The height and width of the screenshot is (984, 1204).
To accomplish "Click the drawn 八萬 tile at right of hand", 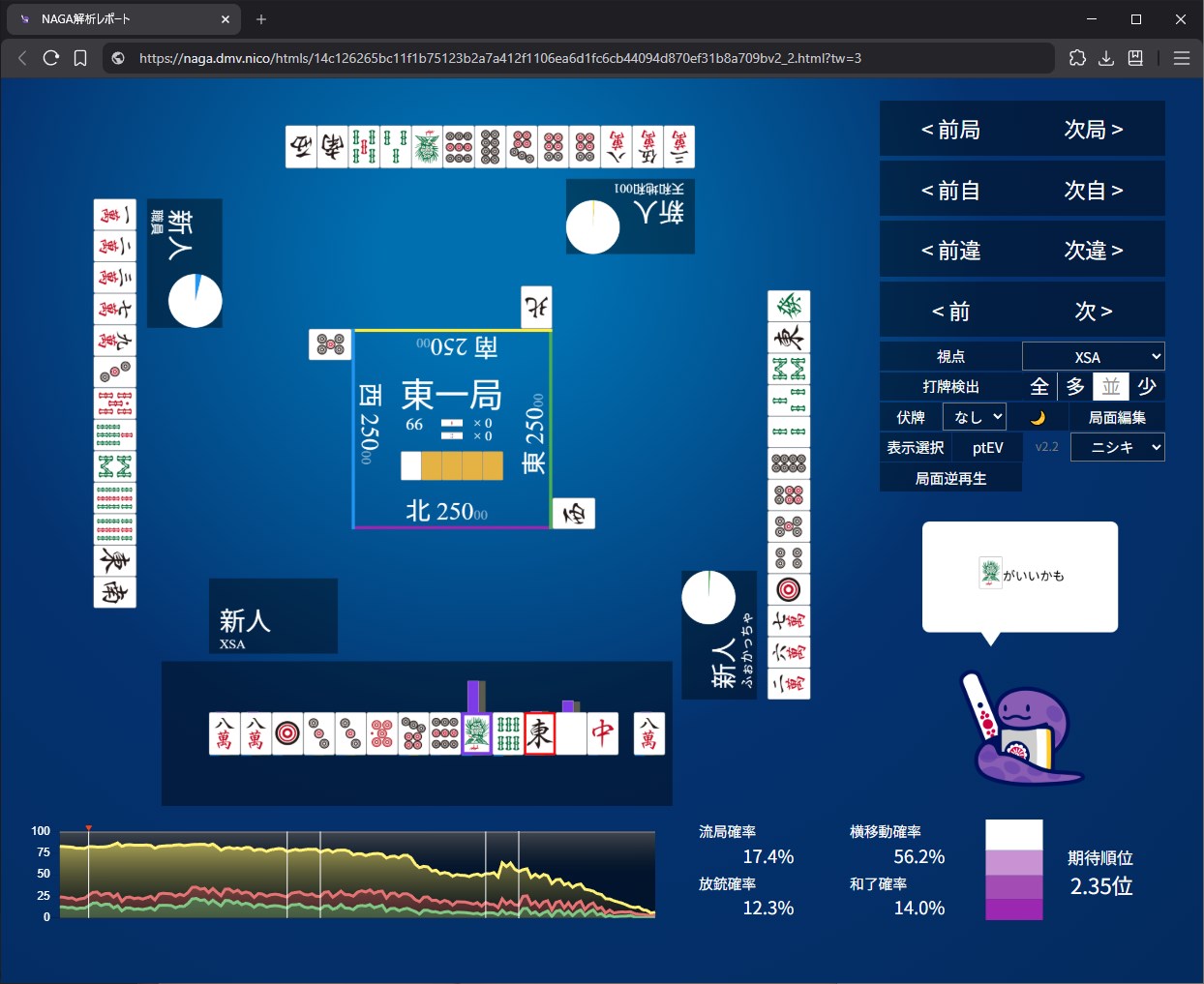I will pos(648,734).
